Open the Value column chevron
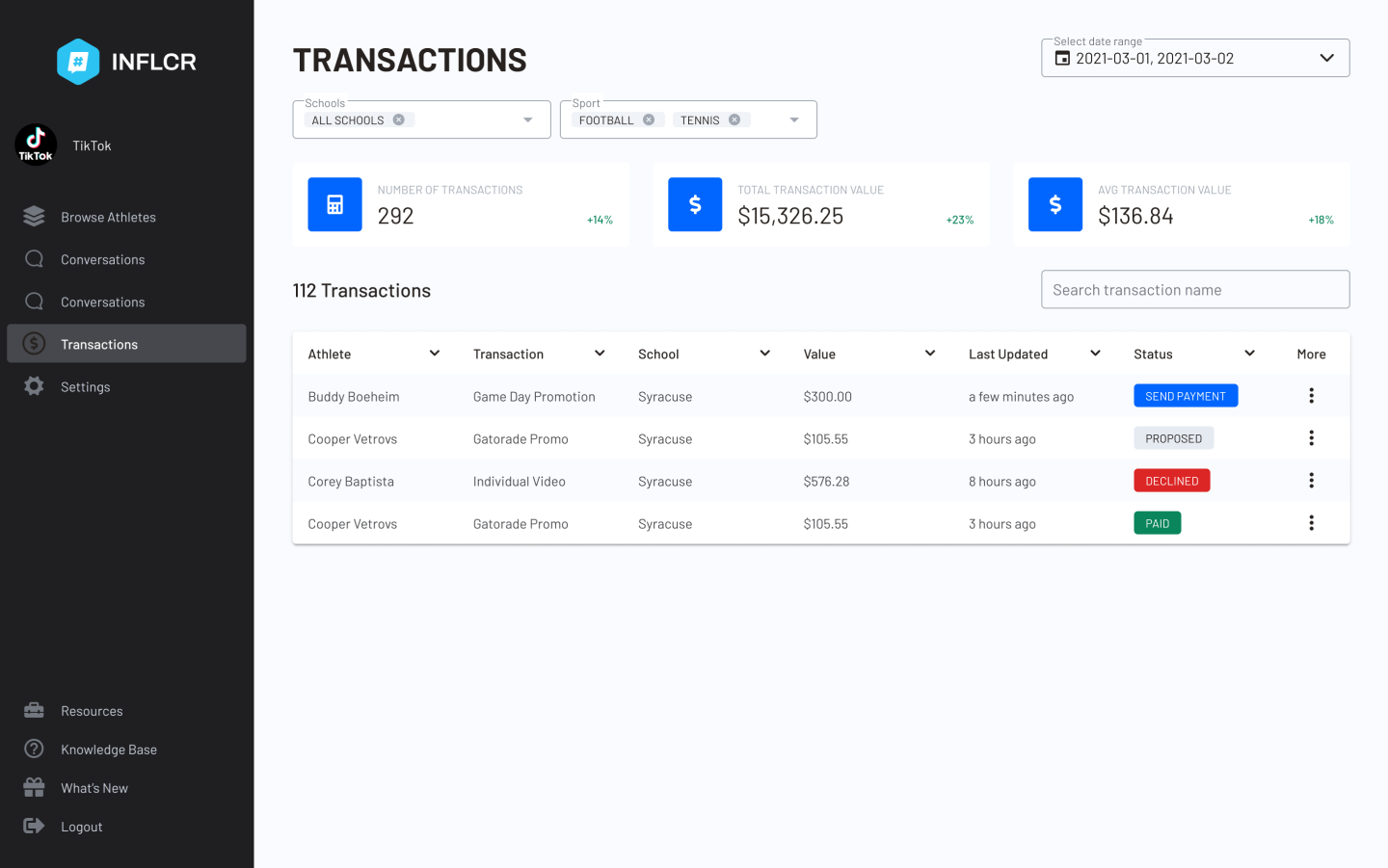 (930, 354)
